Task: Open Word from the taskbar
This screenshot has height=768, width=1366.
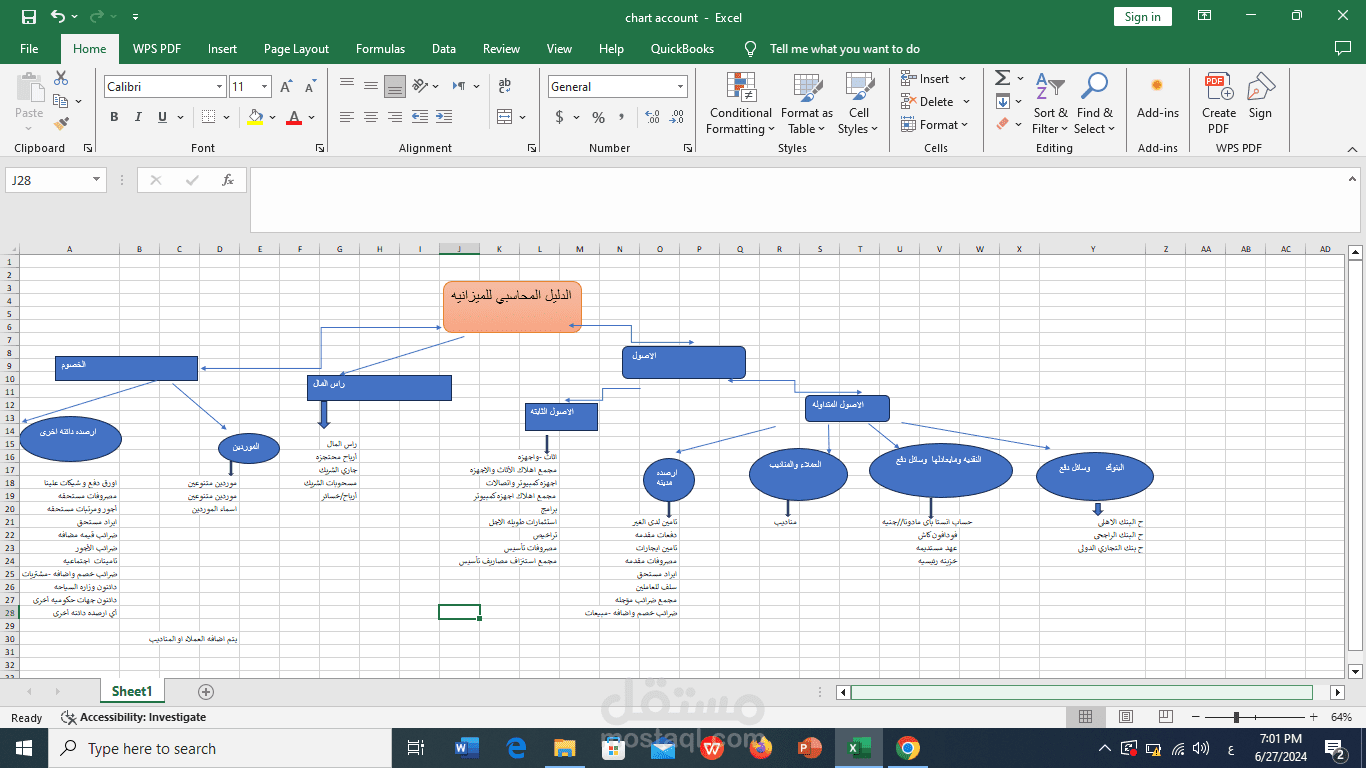Action: click(467, 748)
